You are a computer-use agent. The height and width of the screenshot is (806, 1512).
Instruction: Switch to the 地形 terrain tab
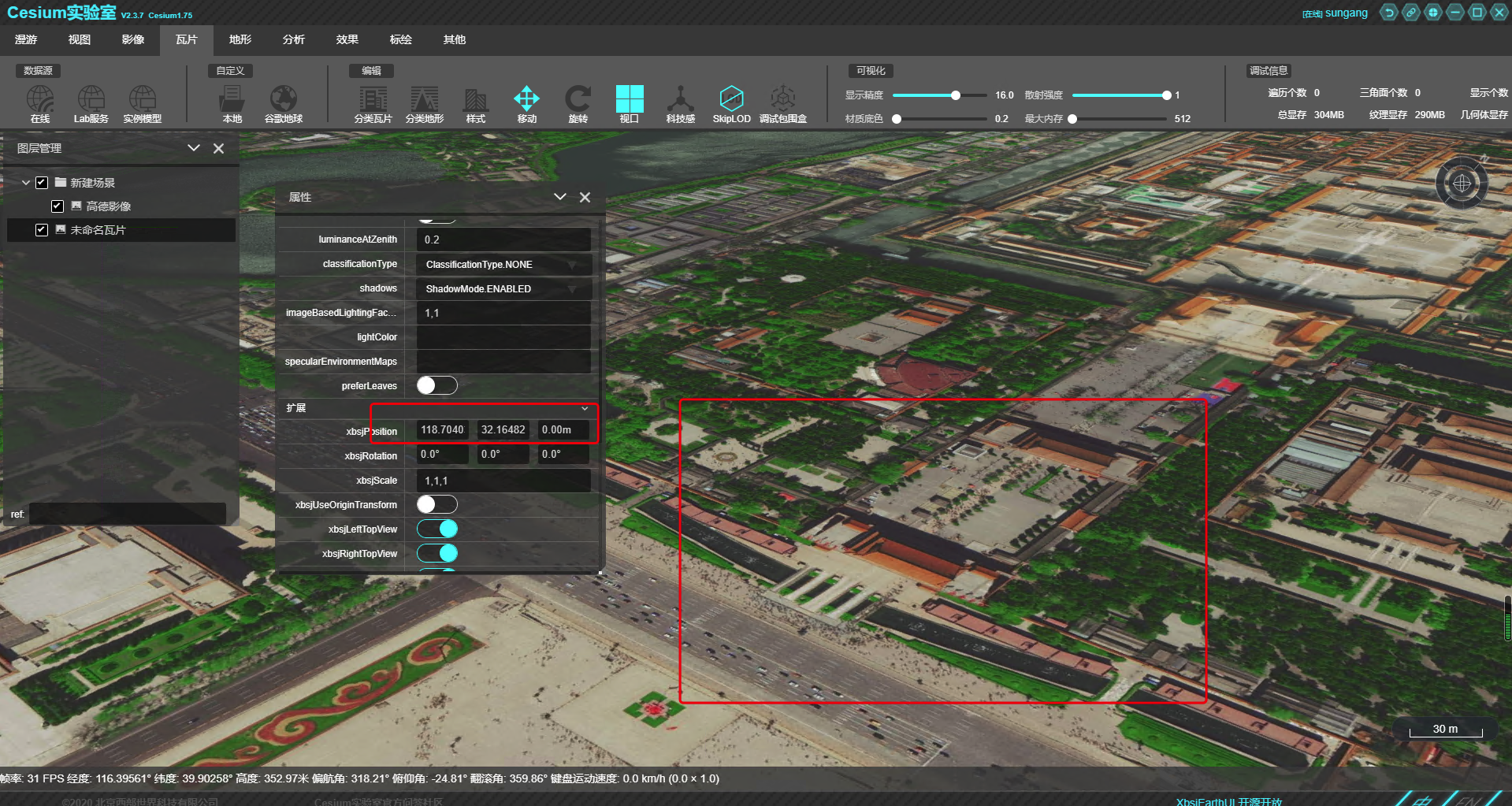tap(240, 39)
